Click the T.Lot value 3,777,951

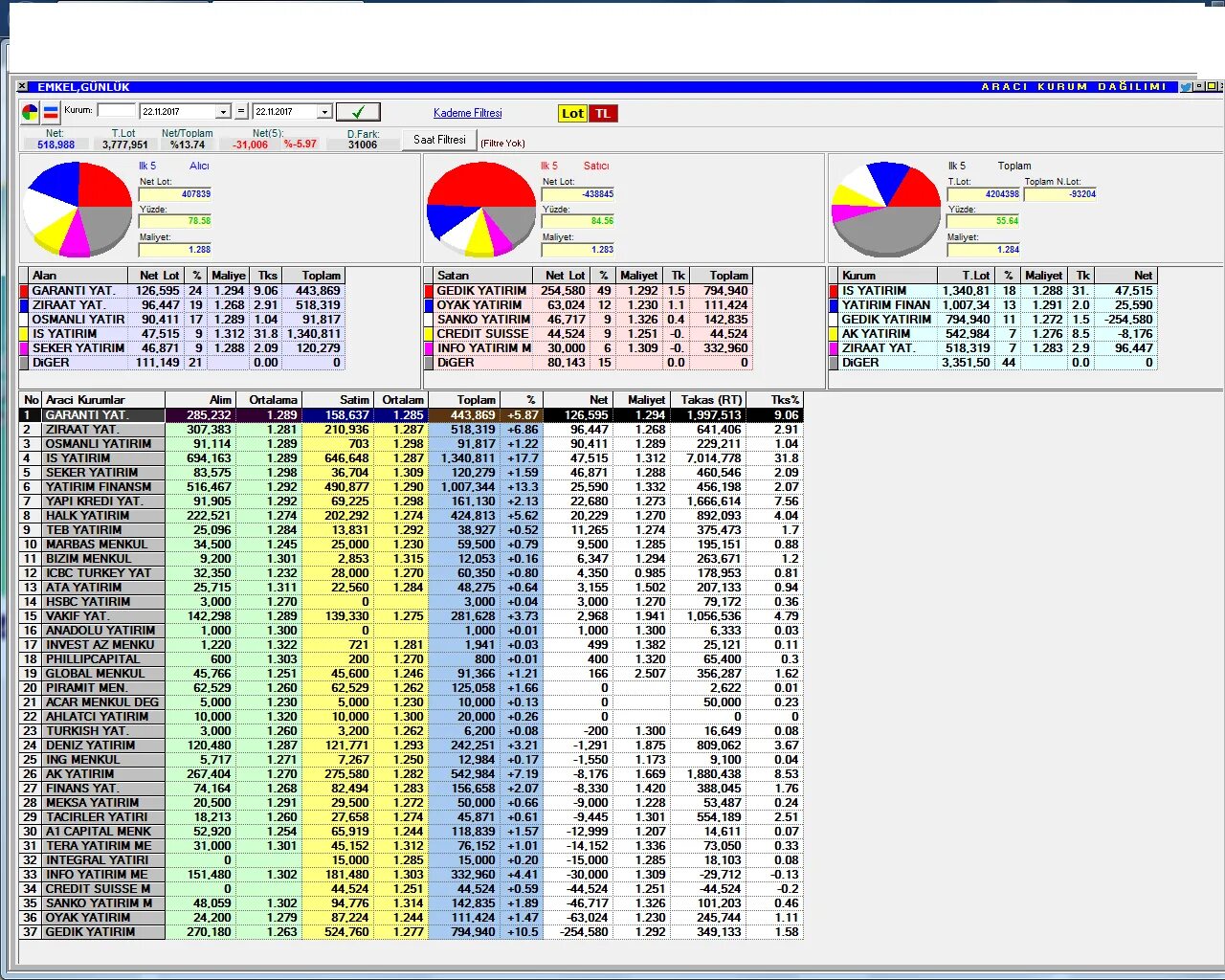point(125,145)
